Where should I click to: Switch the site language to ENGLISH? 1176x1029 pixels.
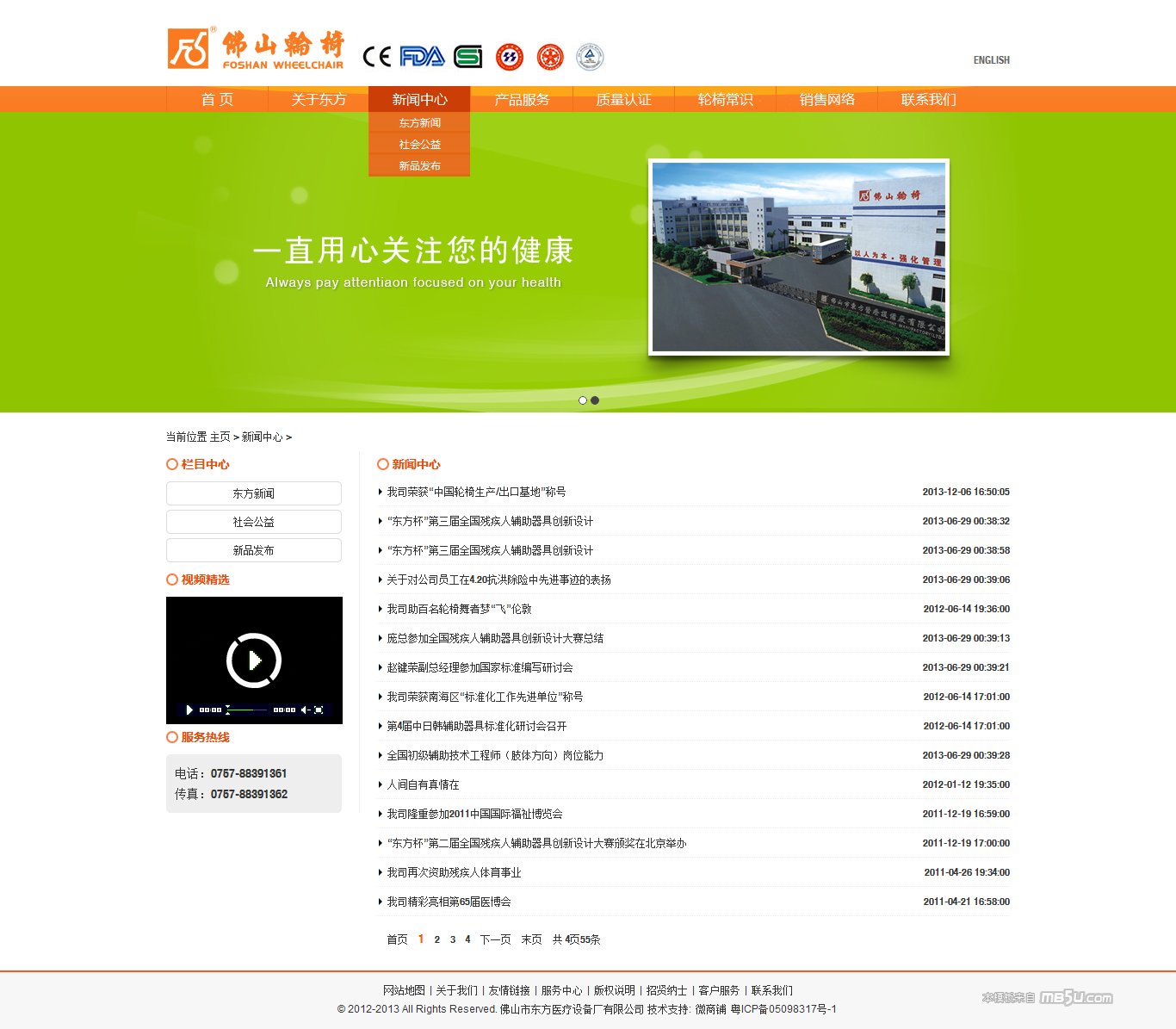991,60
